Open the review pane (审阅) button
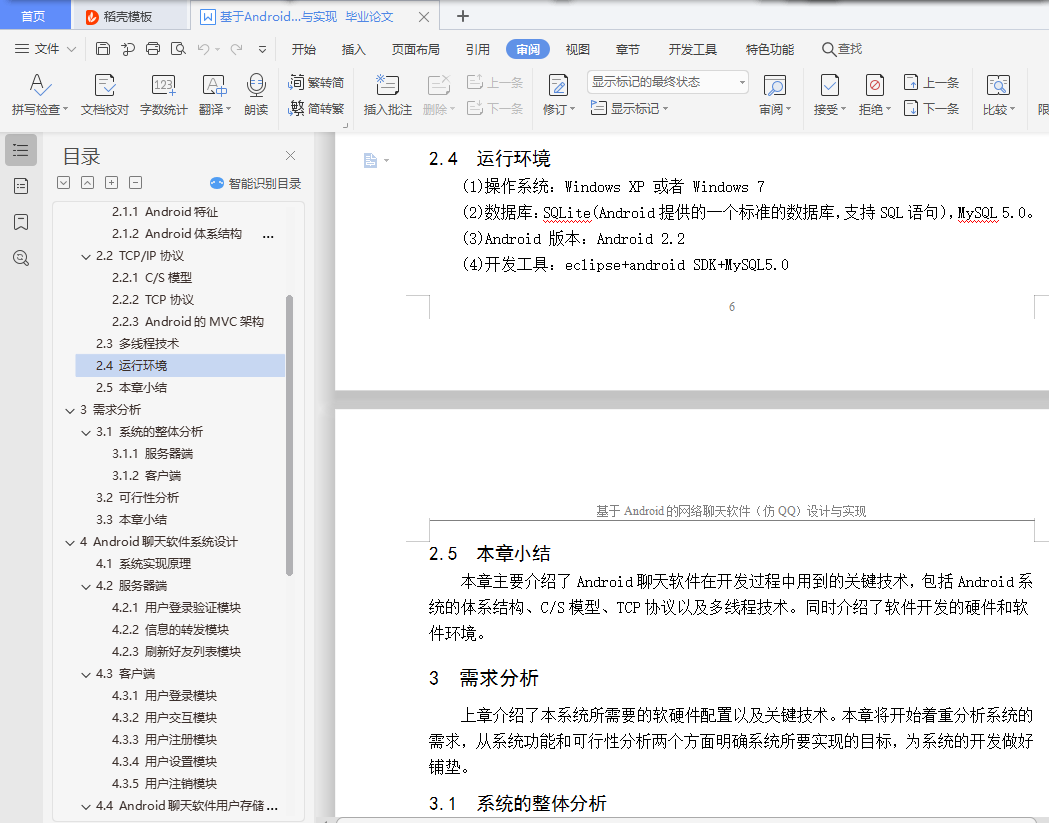This screenshot has height=823, width=1049. click(775, 94)
